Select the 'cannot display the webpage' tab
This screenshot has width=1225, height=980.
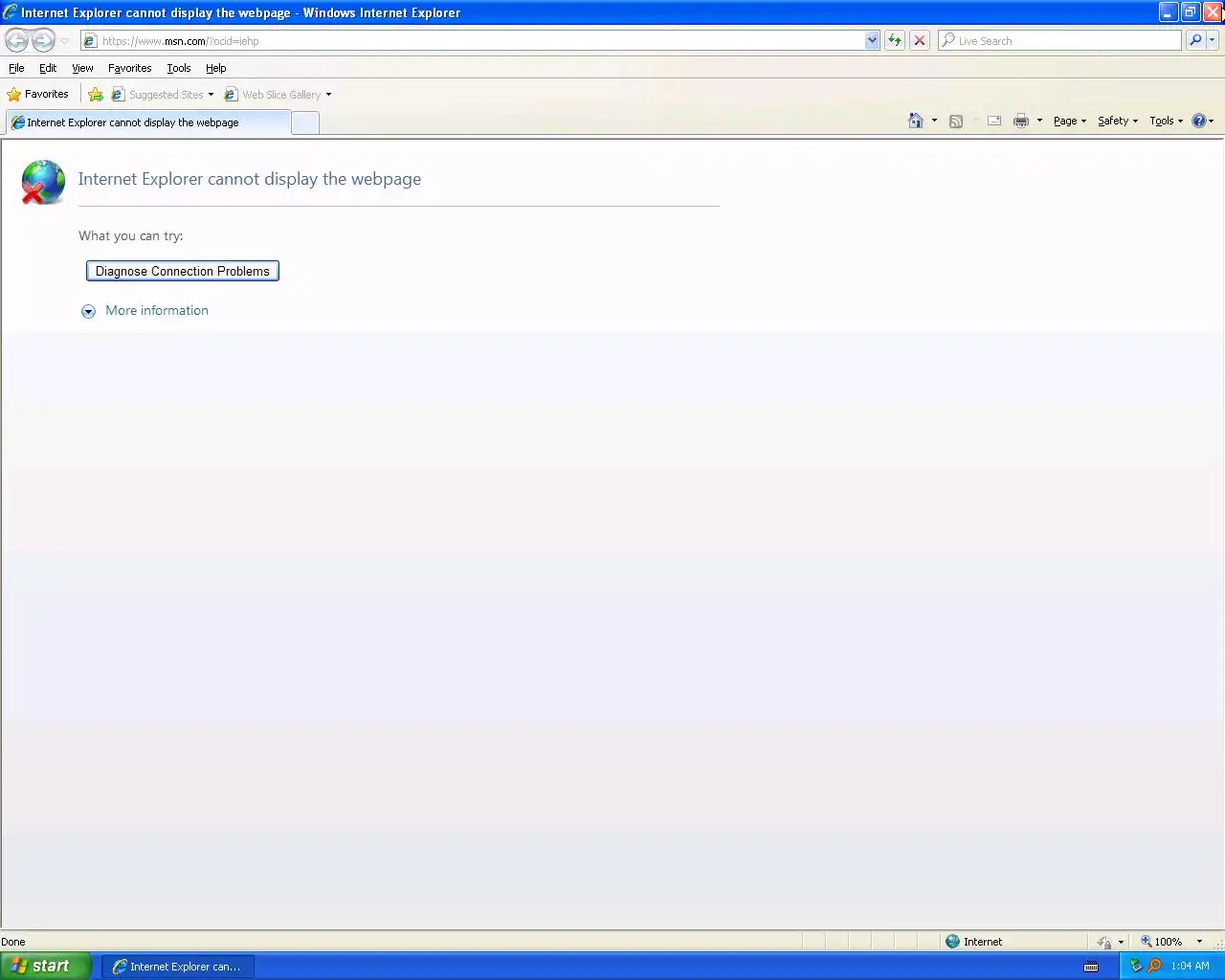(x=147, y=122)
